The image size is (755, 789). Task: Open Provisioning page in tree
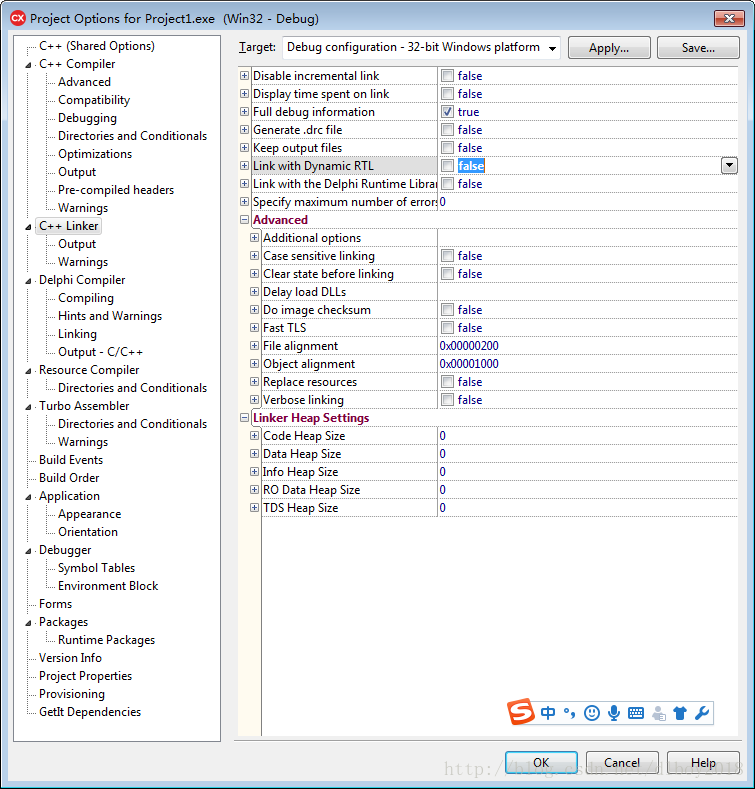[x=72, y=694]
